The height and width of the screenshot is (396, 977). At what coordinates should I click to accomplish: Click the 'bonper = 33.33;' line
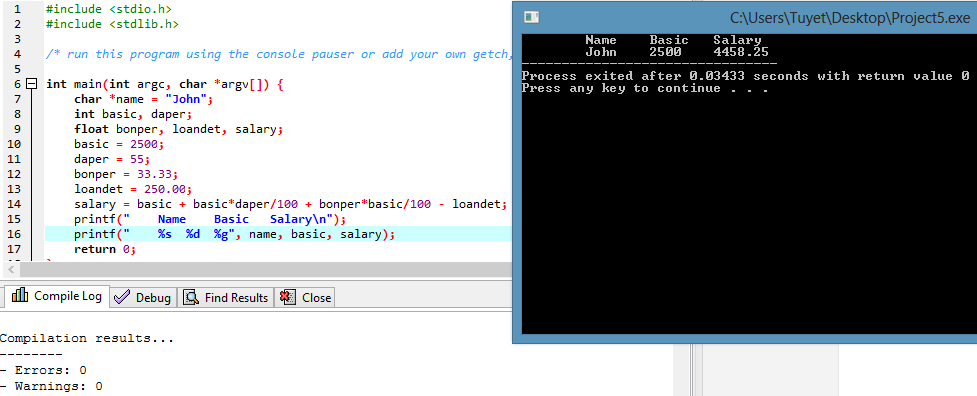[126, 174]
